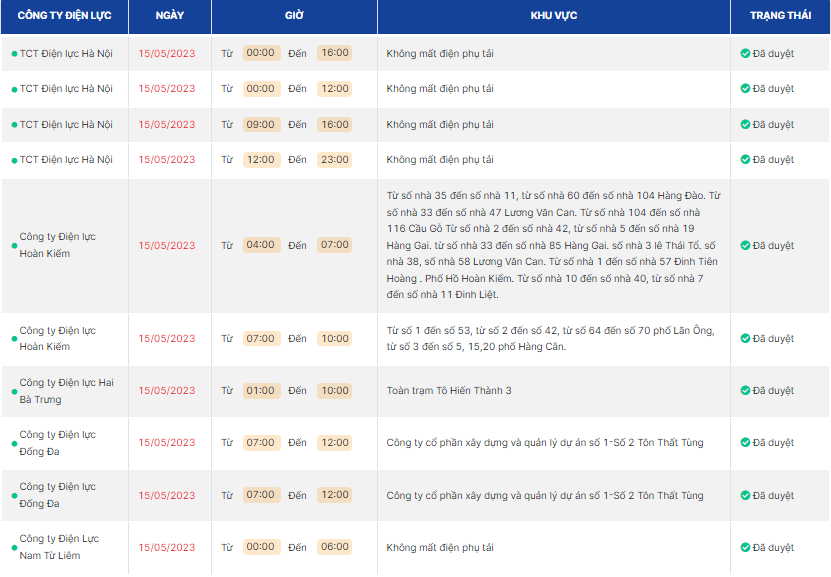Click the check icon in the Lãn Ông row status
Viewport: 831px width, 577px height.
745,339
